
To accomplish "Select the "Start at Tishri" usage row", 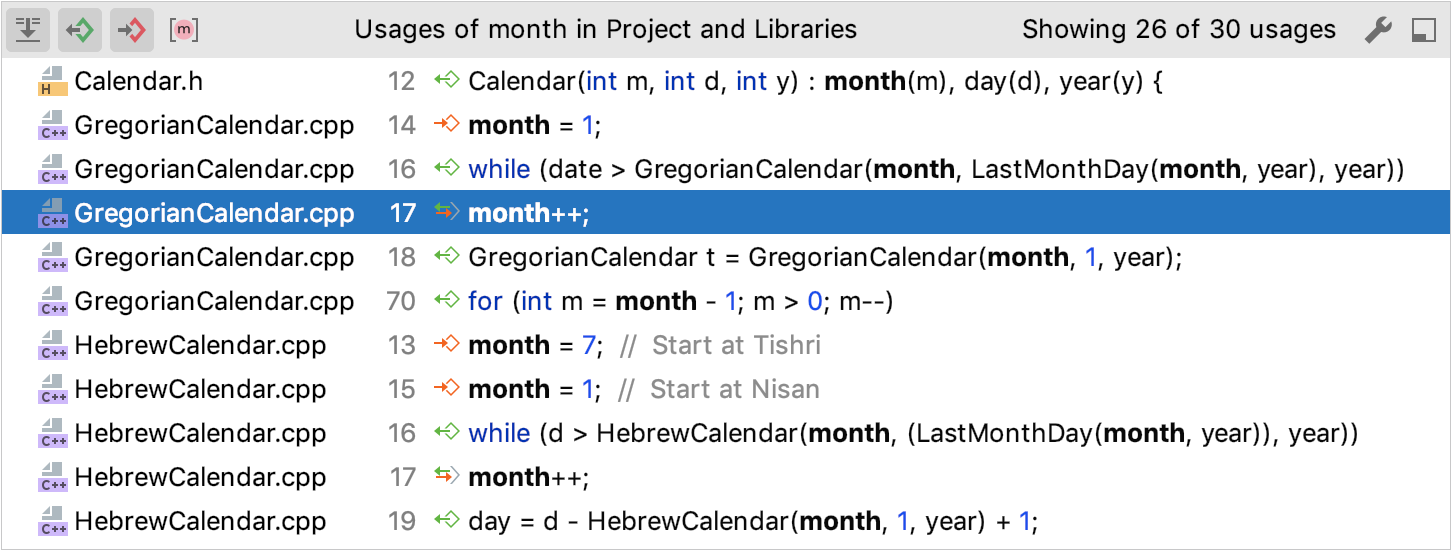I will click(x=644, y=346).
